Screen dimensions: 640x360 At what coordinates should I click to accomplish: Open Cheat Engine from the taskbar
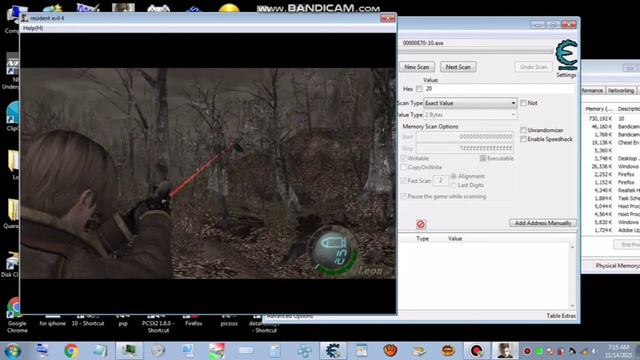click(333, 351)
